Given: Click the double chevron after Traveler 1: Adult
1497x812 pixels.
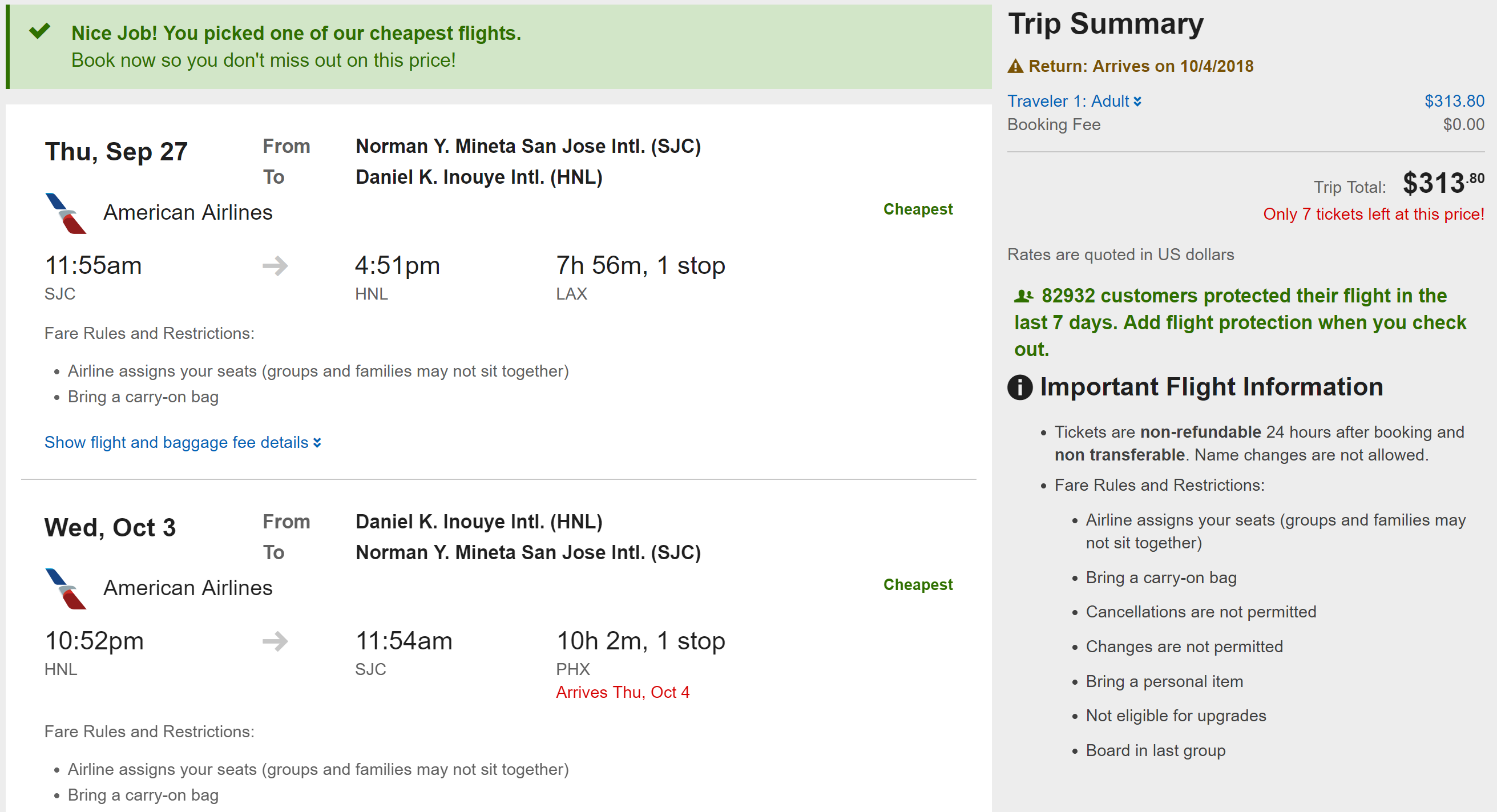Looking at the screenshot, I should (1137, 102).
